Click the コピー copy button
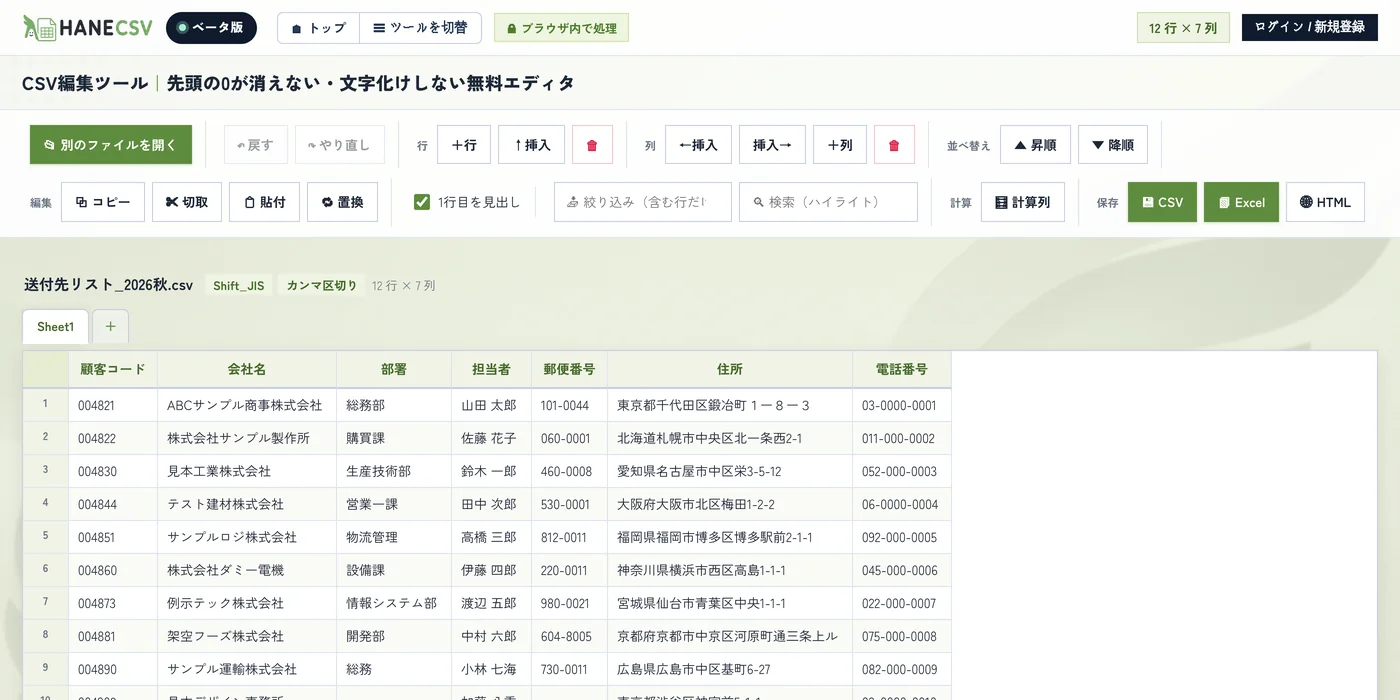 [x=103, y=202]
